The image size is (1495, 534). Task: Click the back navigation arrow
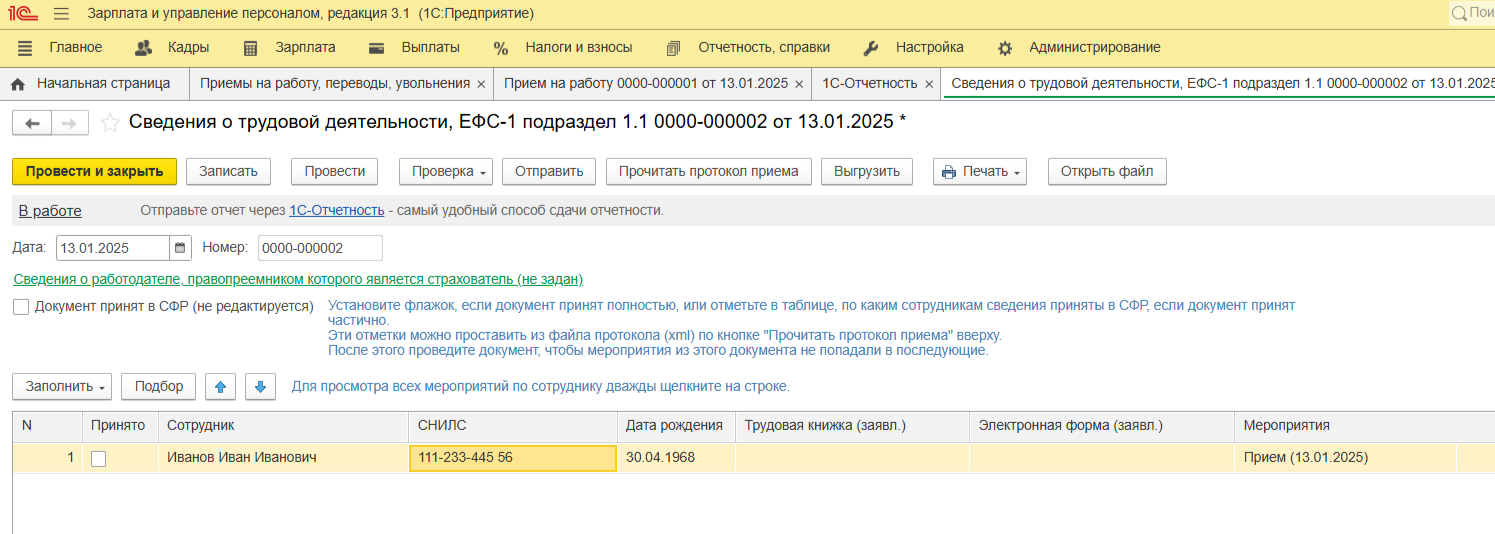pos(32,123)
